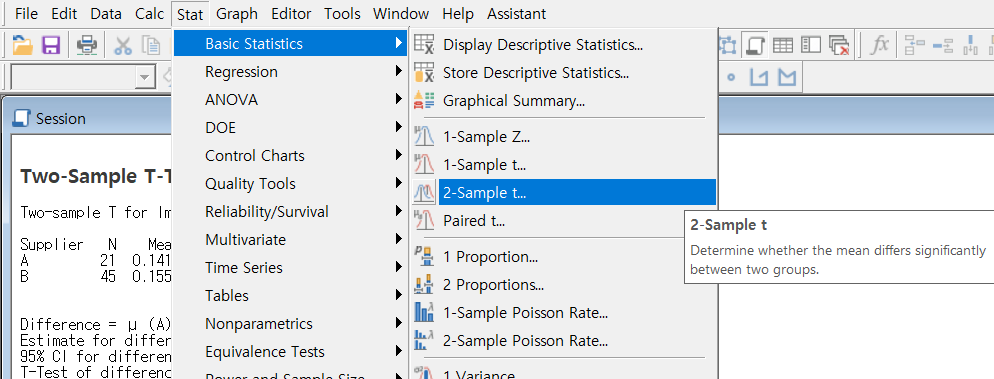
Task: Open the Calc menu
Action: point(150,13)
